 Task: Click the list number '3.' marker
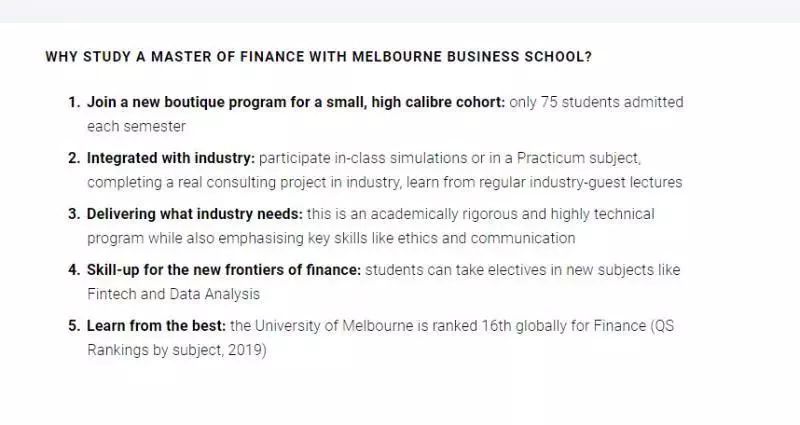(x=74, y=214)
